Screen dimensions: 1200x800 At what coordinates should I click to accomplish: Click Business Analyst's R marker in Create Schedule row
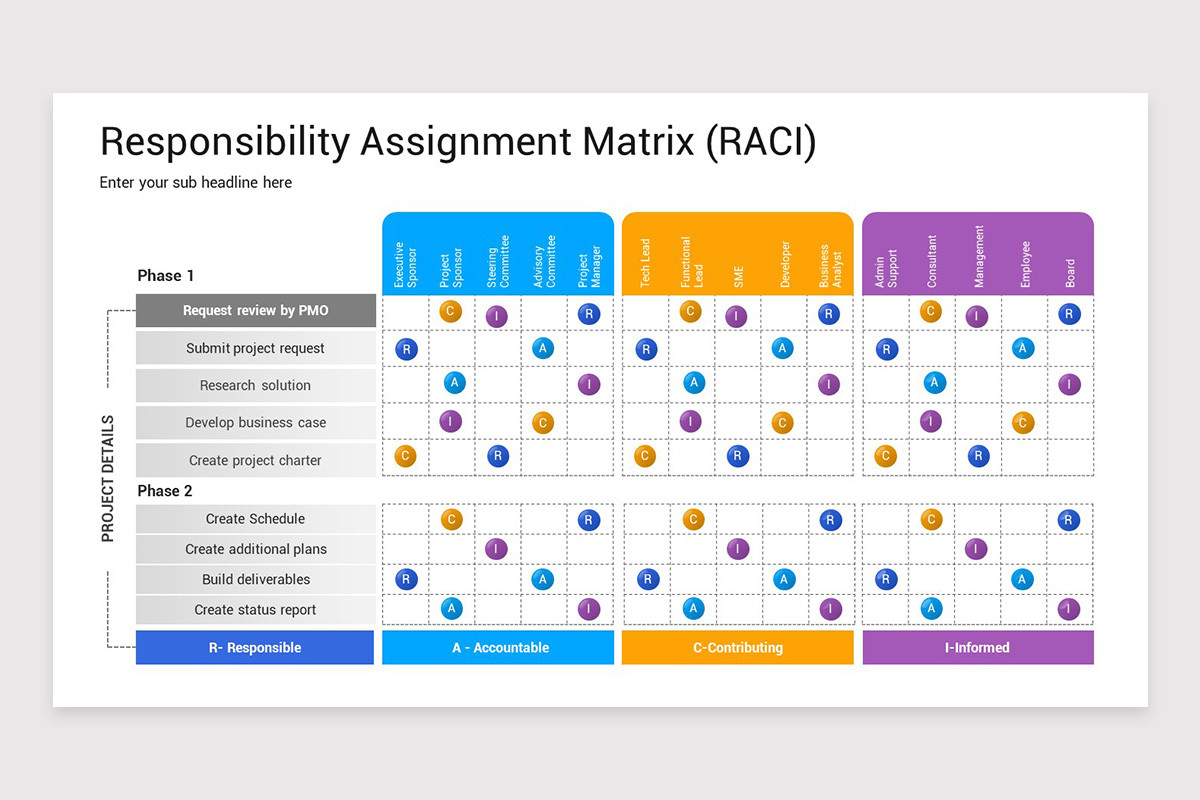[x=830, y=519]
